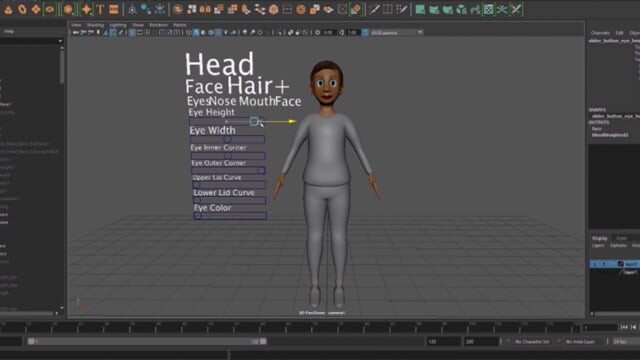
Task: Click the diagonal knife cut tool icon
Action: pyautogui.click(x=374, y=9)
